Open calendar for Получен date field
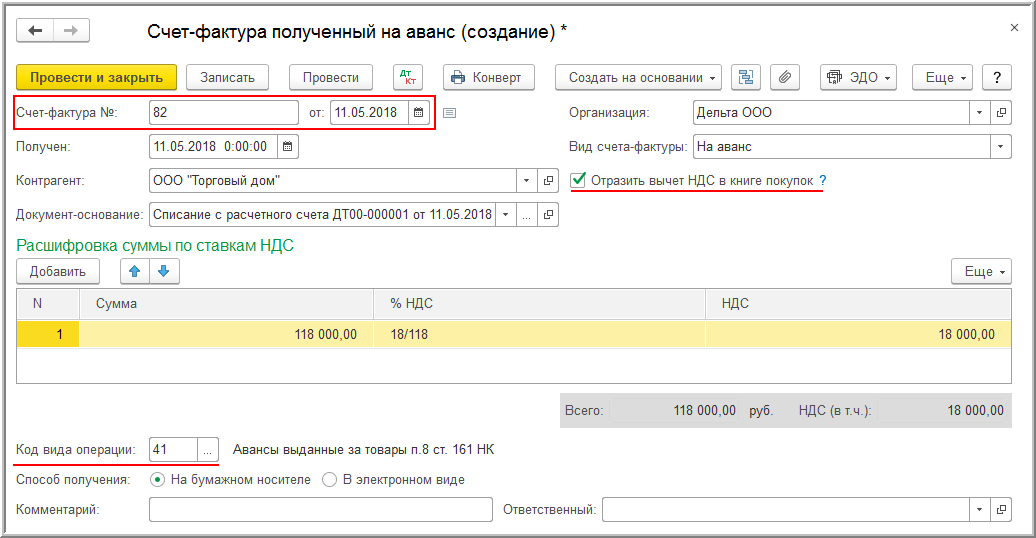The image size is (1036, 538). pyautogui.click(x=287, y=147)
